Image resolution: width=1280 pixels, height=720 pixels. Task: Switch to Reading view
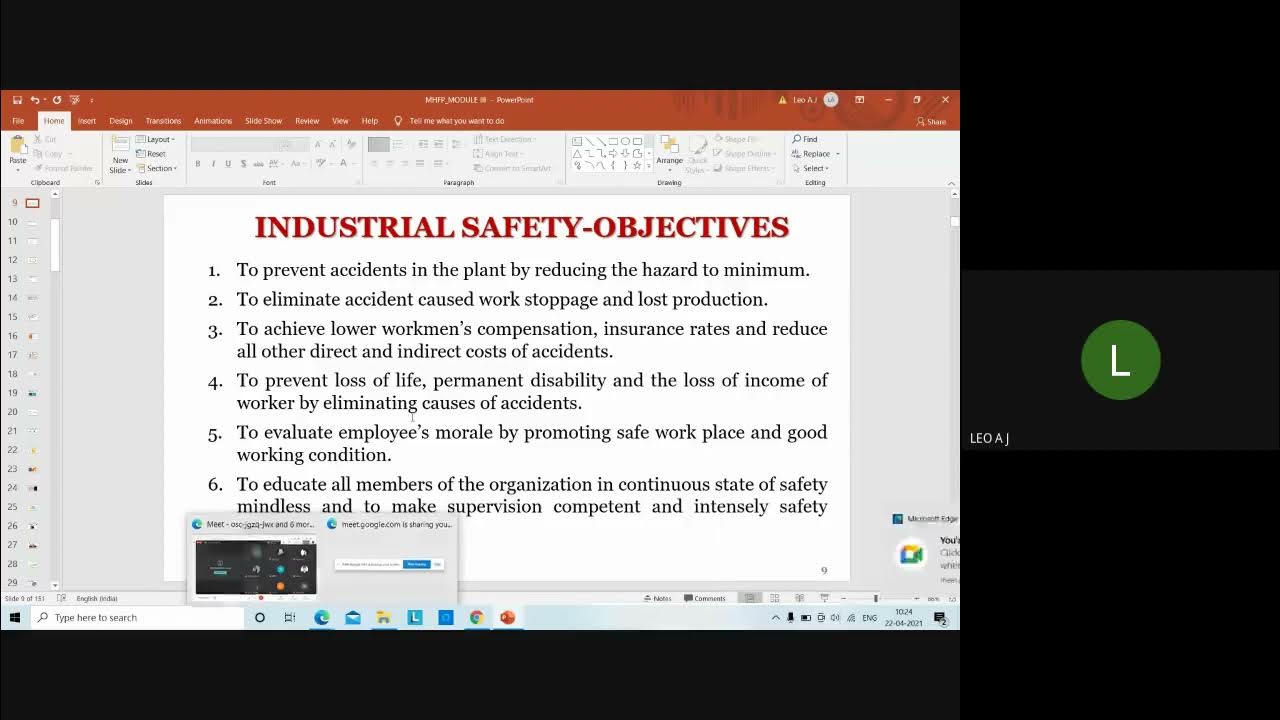click(x=799, y=598)
